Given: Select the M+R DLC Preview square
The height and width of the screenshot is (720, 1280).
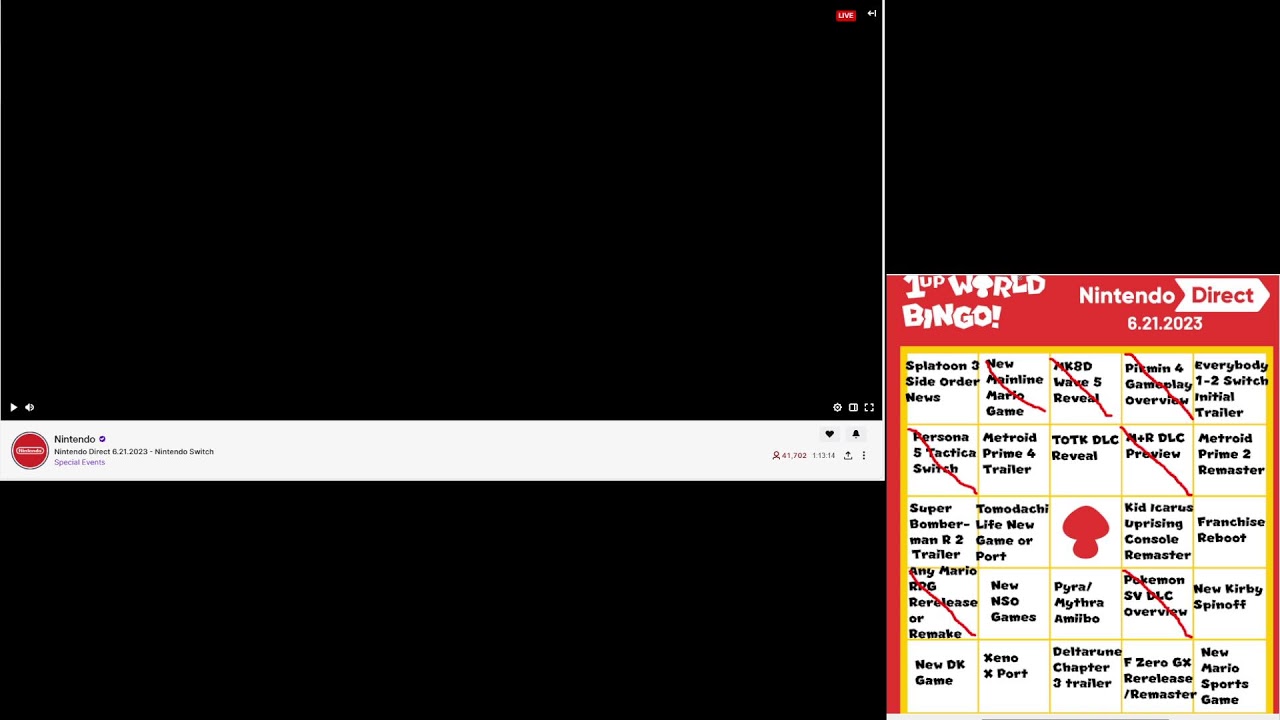Looking at the screenshot, I should tap(1155, 460).
